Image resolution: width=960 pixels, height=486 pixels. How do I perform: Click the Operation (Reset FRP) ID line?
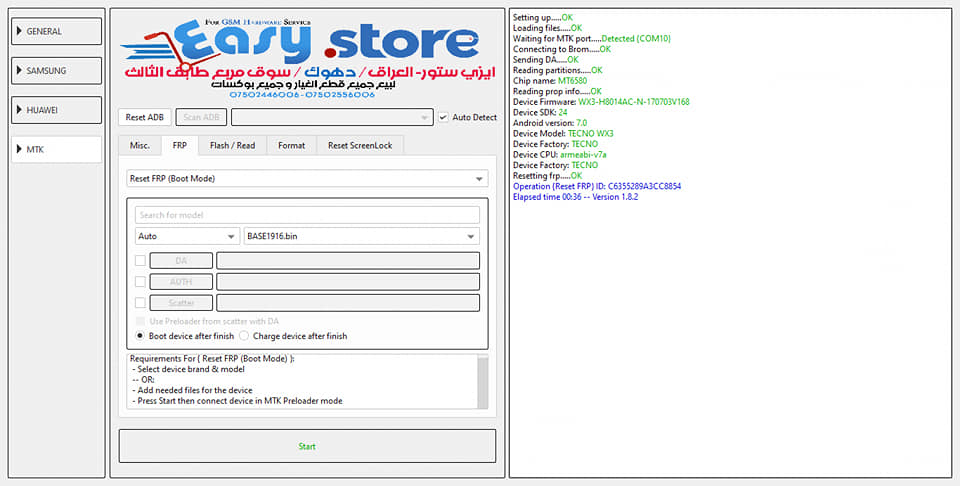pos(597,186)
